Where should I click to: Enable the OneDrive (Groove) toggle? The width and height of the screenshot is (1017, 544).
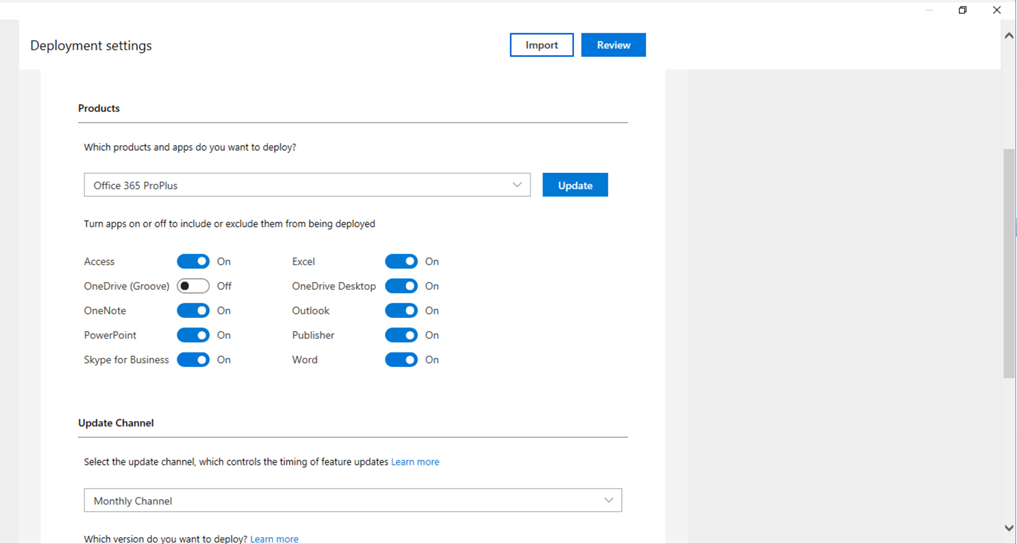(x=193, y=286)
